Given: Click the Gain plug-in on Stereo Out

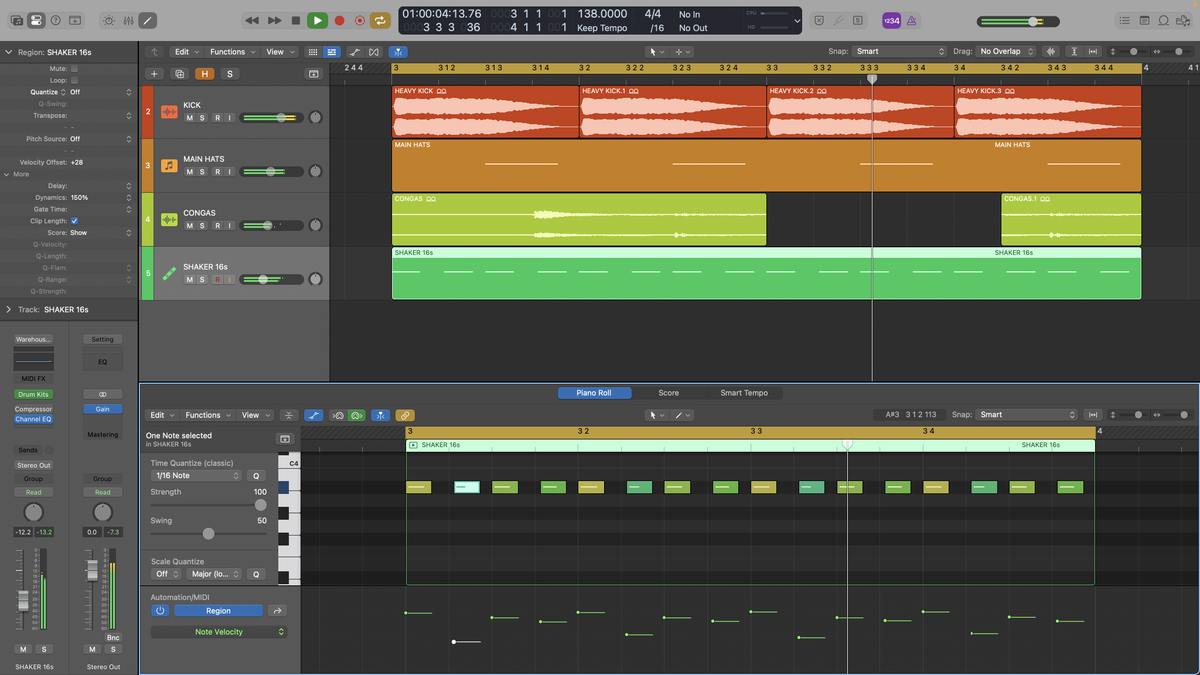Looking at the screenshot, I should click(103, 409).
